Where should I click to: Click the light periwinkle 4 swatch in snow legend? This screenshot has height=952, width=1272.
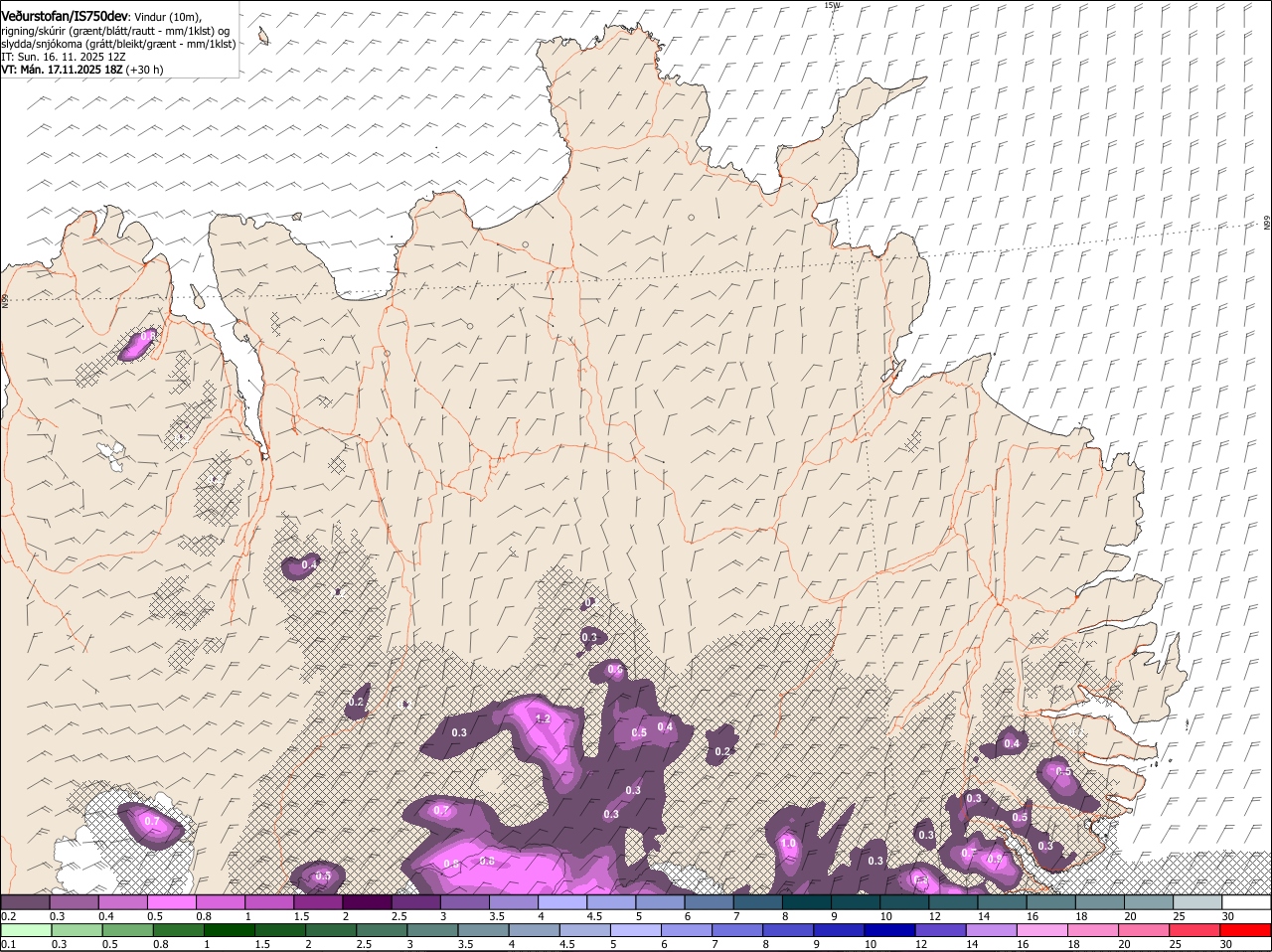pyautogui.click(x=563, y=902)
